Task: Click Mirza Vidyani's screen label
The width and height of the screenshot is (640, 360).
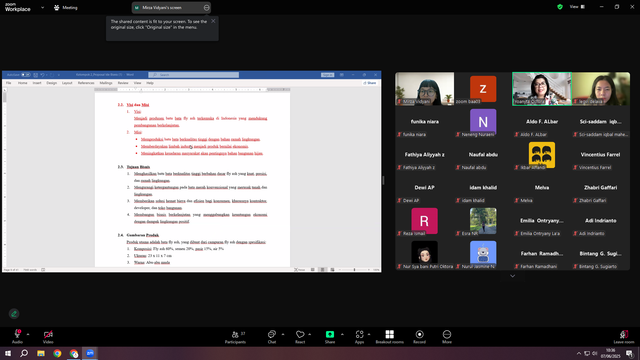Action: 162,7
